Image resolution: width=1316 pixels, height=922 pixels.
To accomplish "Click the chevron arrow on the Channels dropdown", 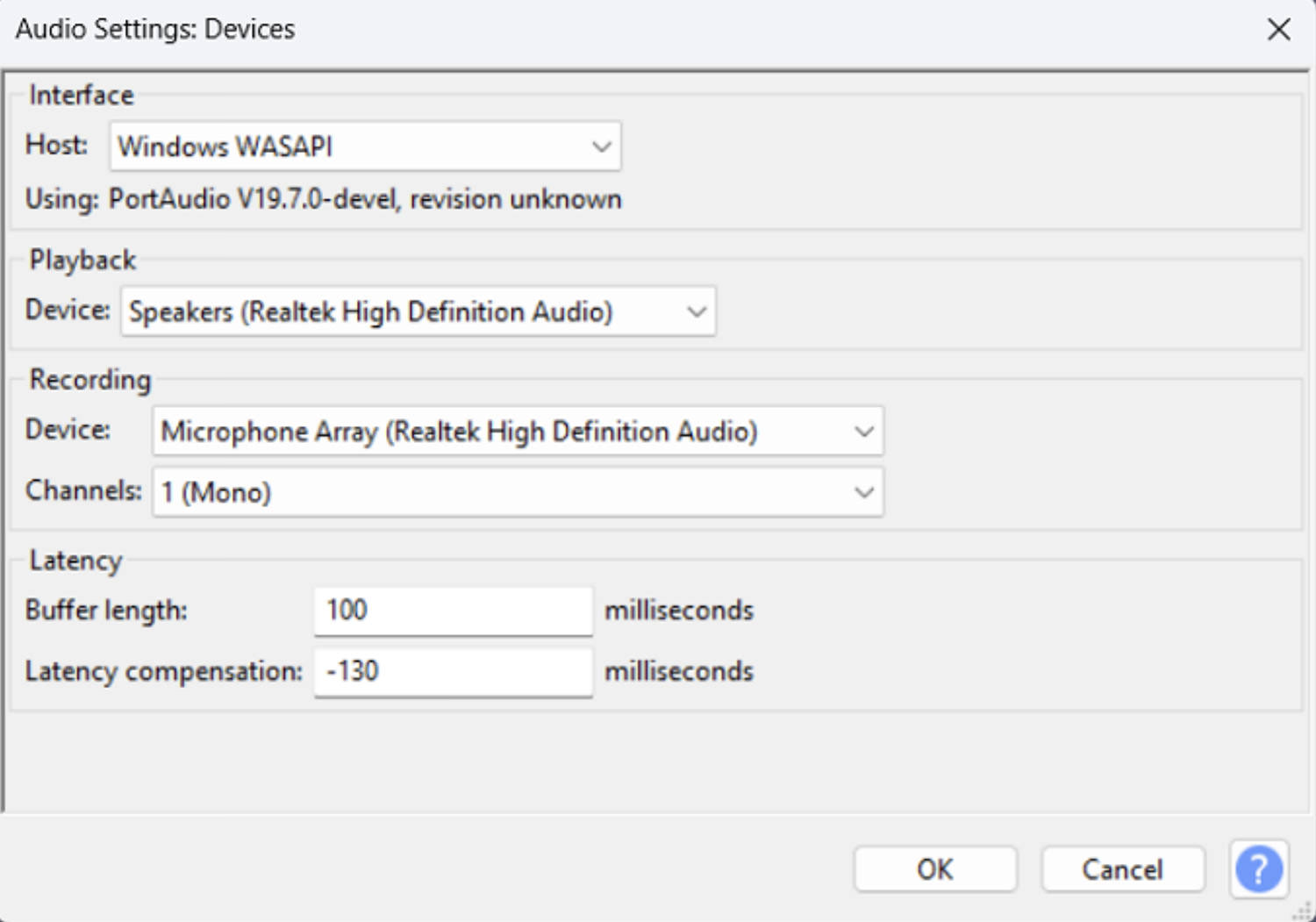I will click(x=864, y=492).
